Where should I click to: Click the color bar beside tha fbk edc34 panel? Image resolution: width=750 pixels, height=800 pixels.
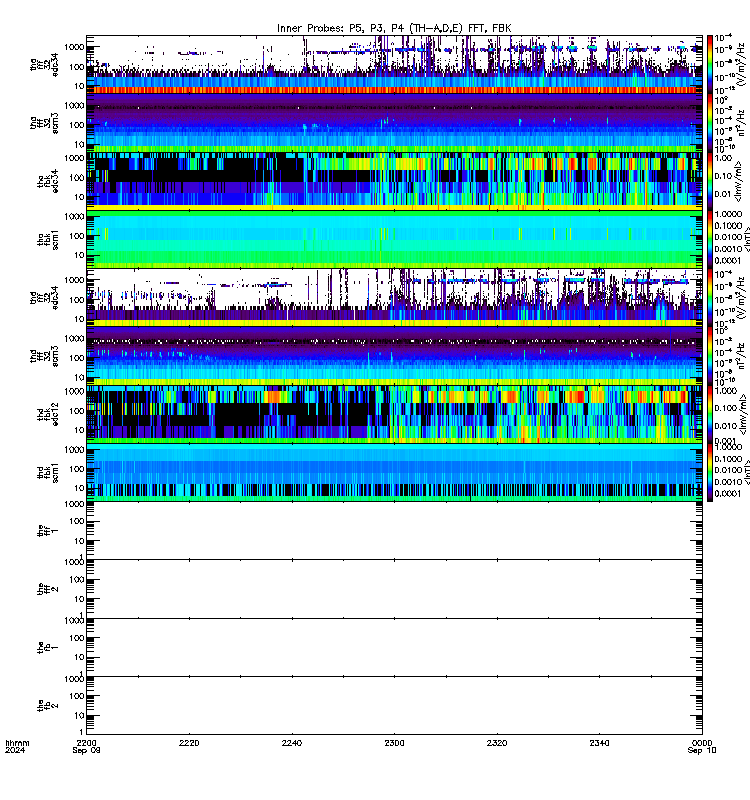point(710,181)
